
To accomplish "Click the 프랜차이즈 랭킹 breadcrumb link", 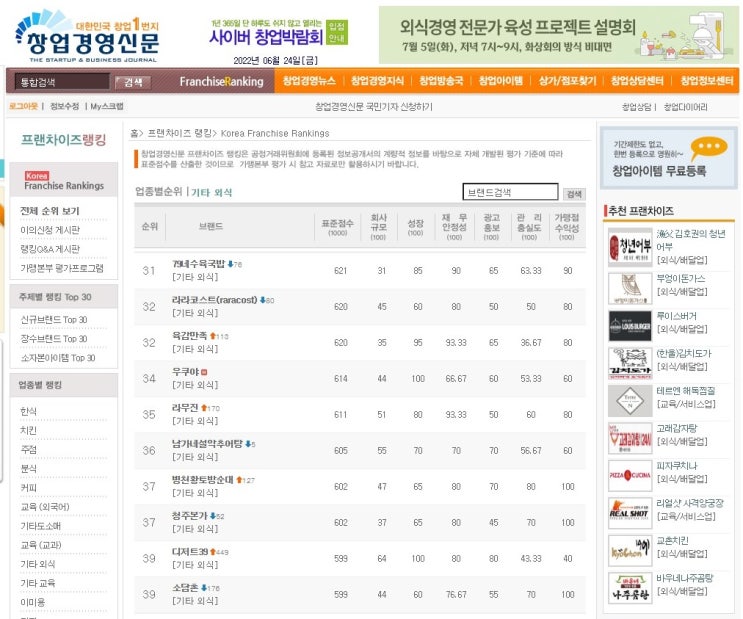I will (180, 133).
